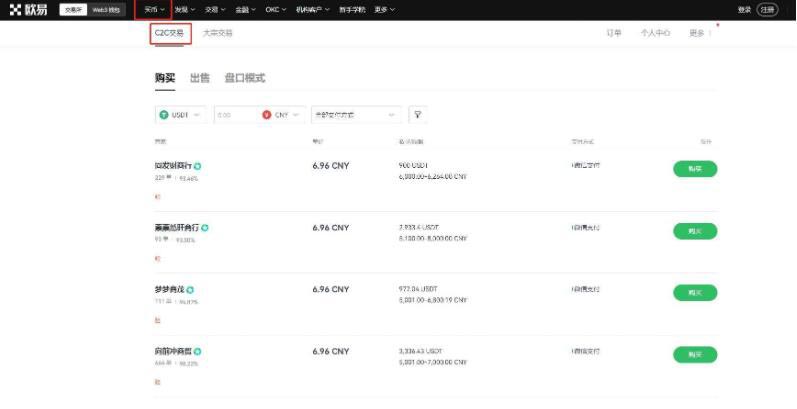The image size is (797, 409).
Task: Open the 盘口模式 tab
Action: coord(244,78)
